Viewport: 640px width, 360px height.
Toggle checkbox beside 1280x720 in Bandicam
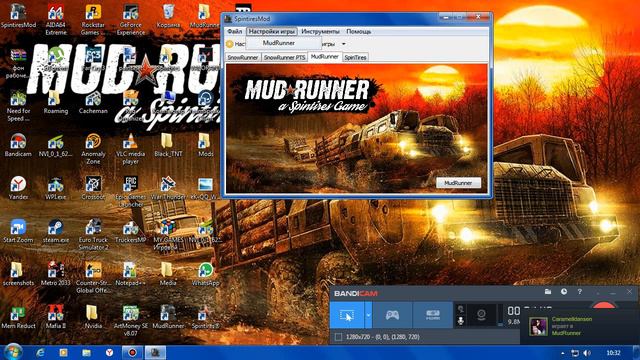338,337
